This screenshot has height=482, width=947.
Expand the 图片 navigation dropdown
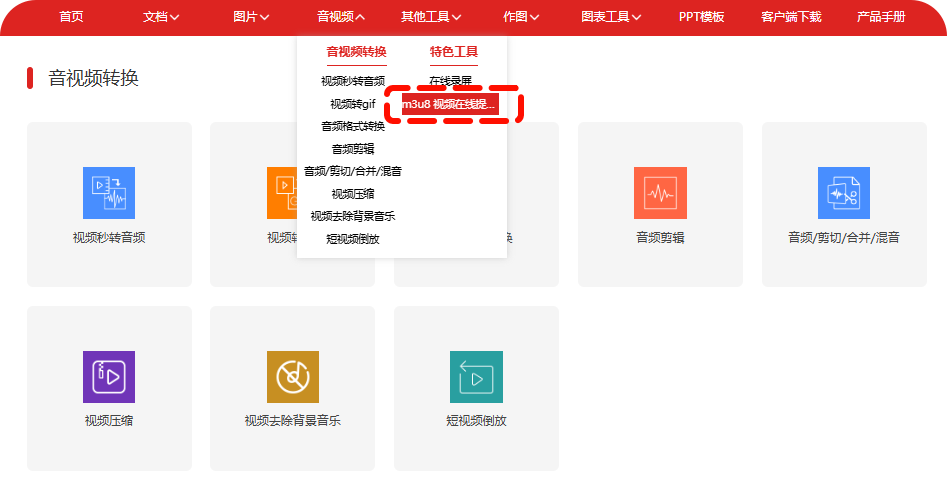pos(251,17)
